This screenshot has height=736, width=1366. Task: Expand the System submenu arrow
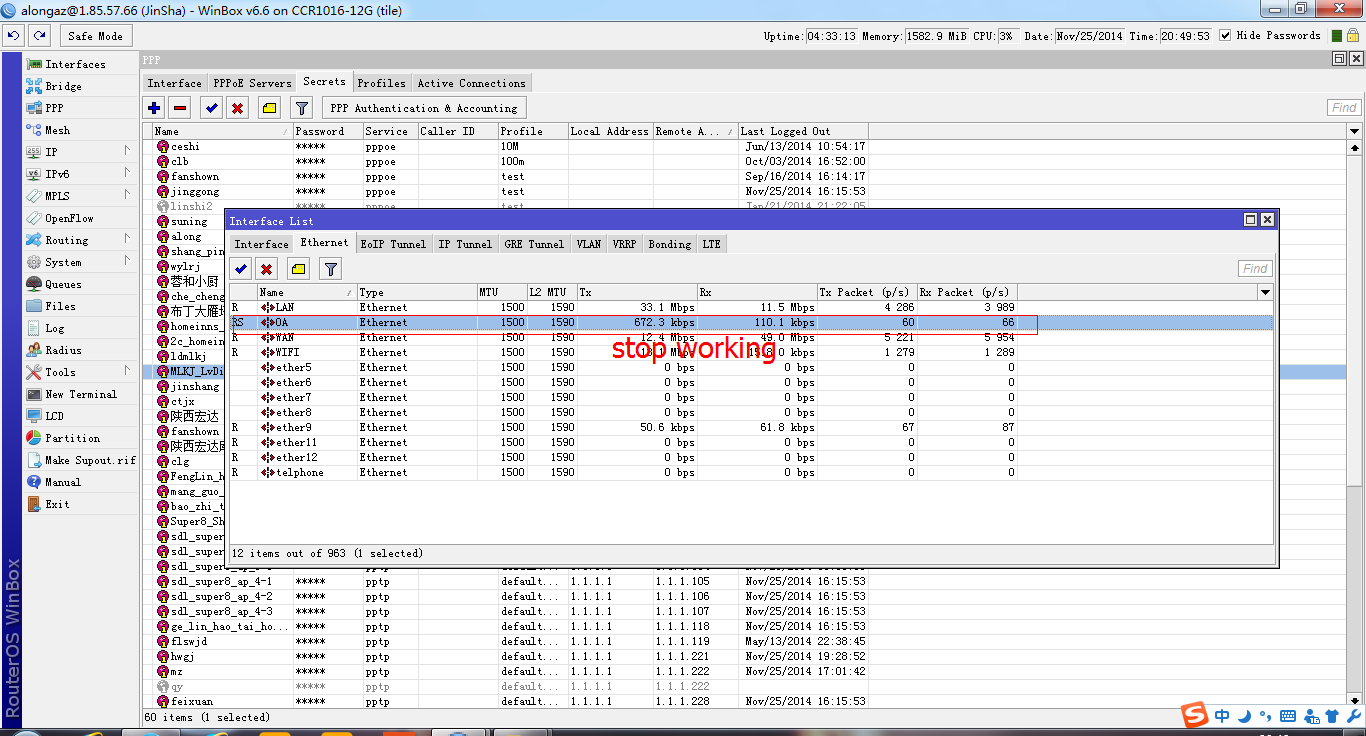127,261
